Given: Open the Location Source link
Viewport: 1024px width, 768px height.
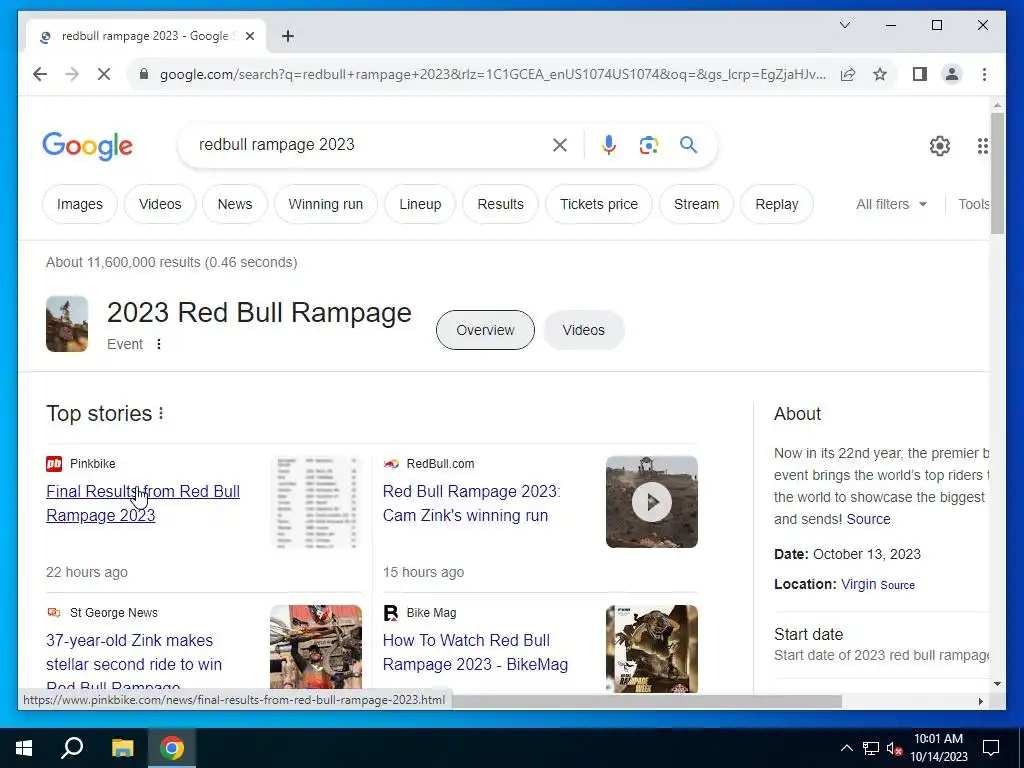Looking at the screenshot, I should point(897,585).
